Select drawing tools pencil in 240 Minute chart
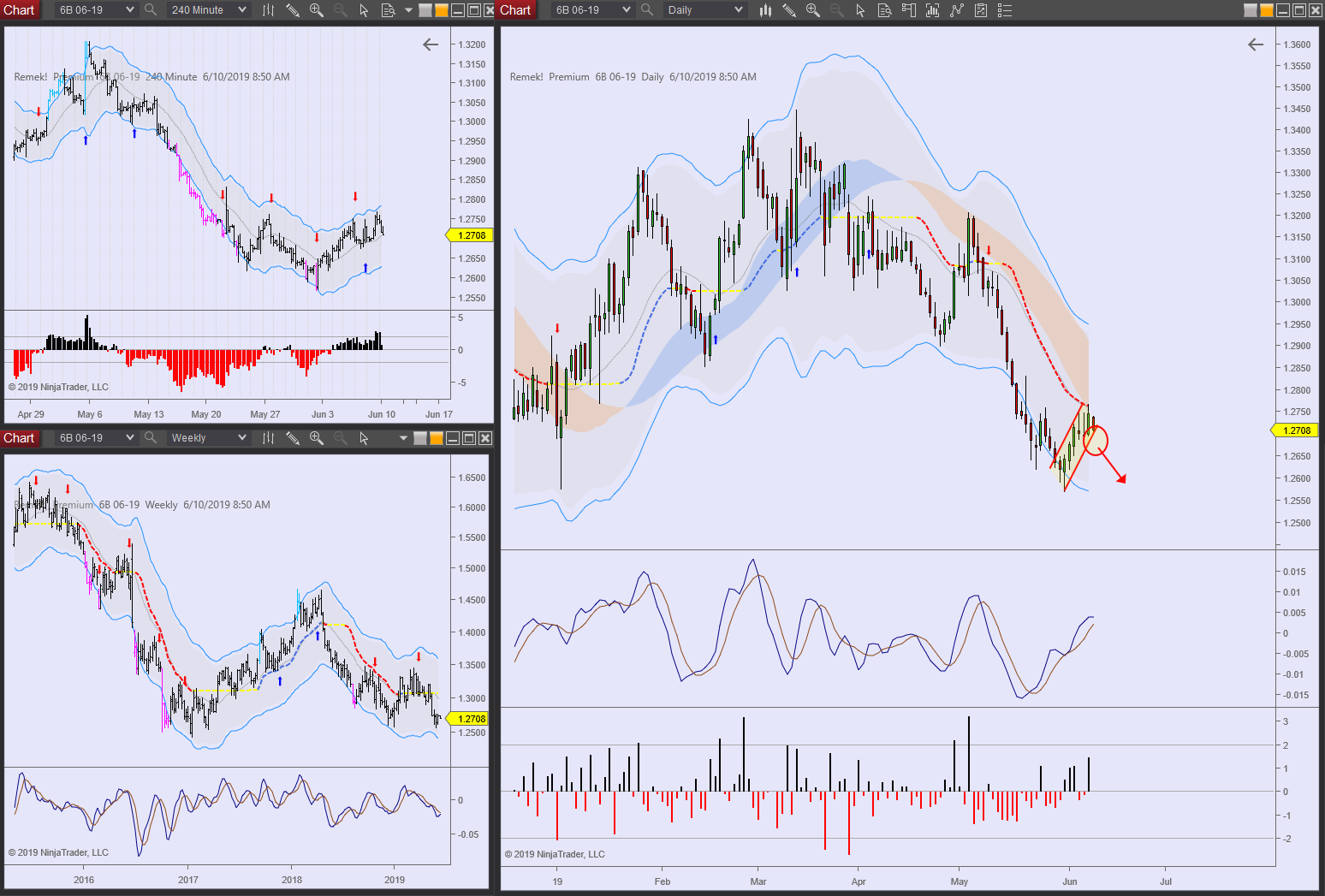 click(293, 9)
